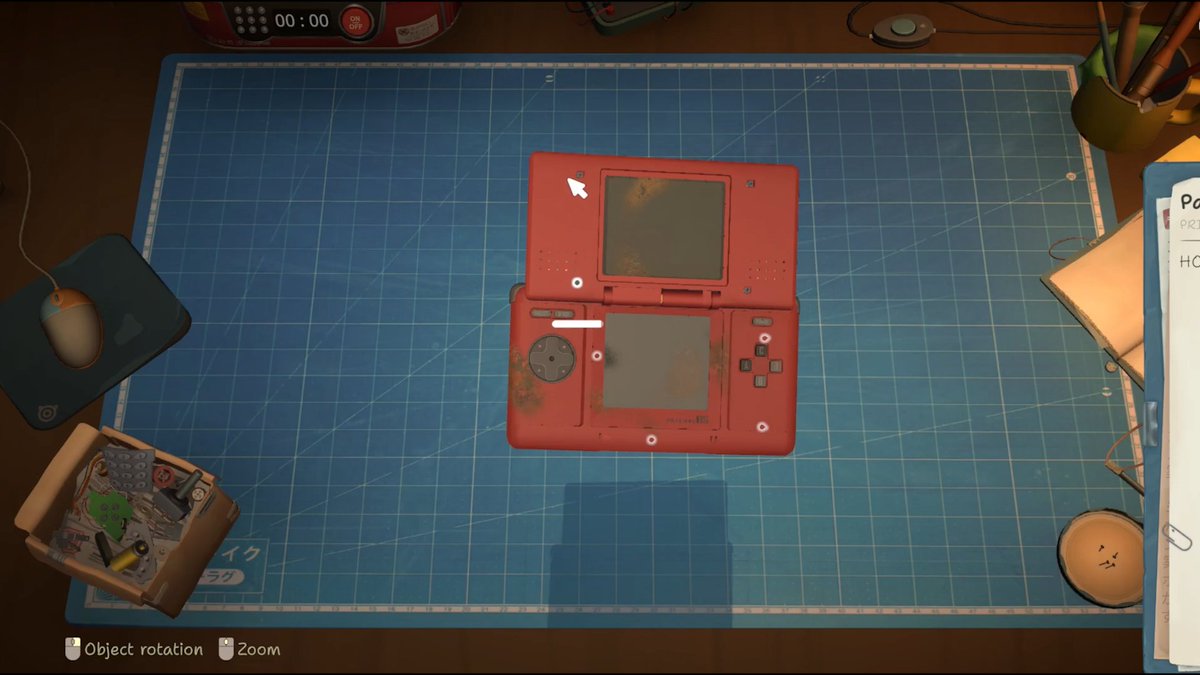Unscrew the marker below left speaker grille

point(576,283)
